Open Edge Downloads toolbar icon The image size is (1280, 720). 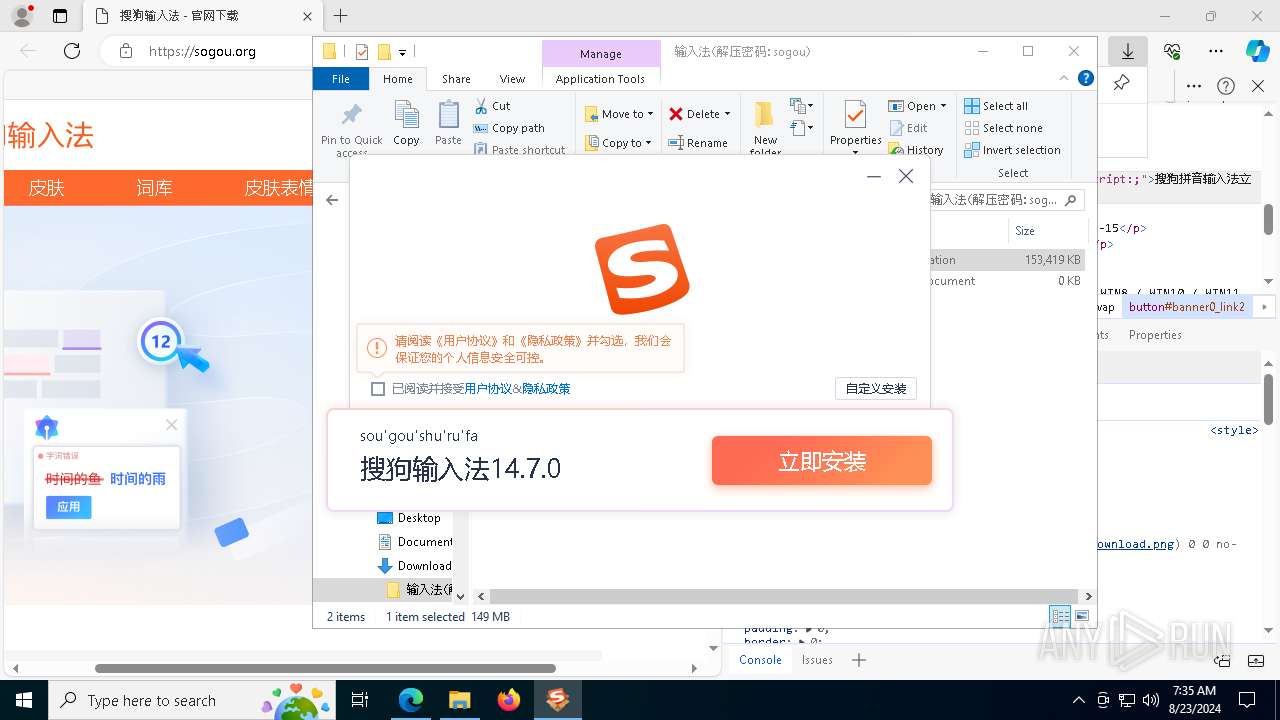click(x=1128, y=51)
